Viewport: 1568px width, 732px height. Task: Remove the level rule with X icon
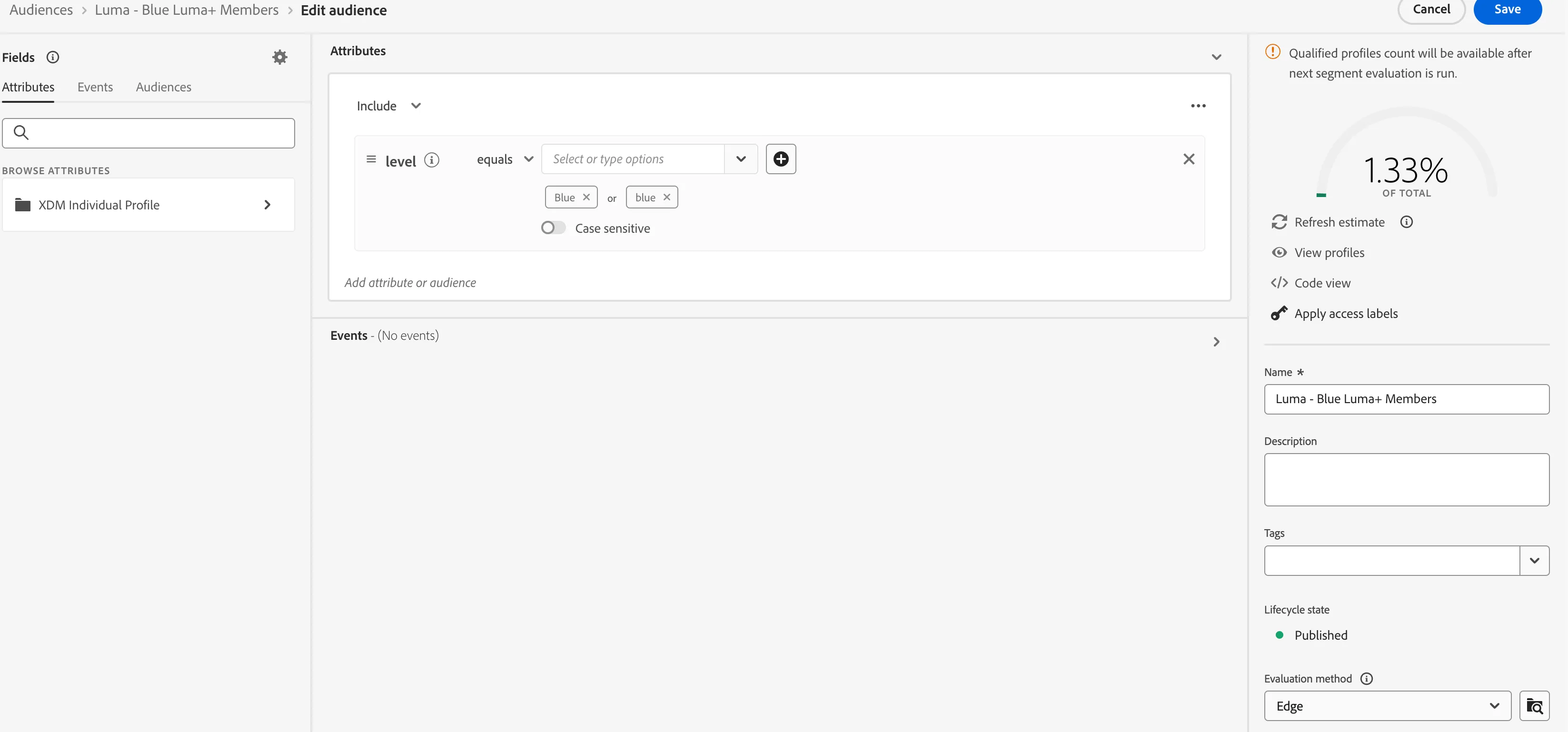1189,159
